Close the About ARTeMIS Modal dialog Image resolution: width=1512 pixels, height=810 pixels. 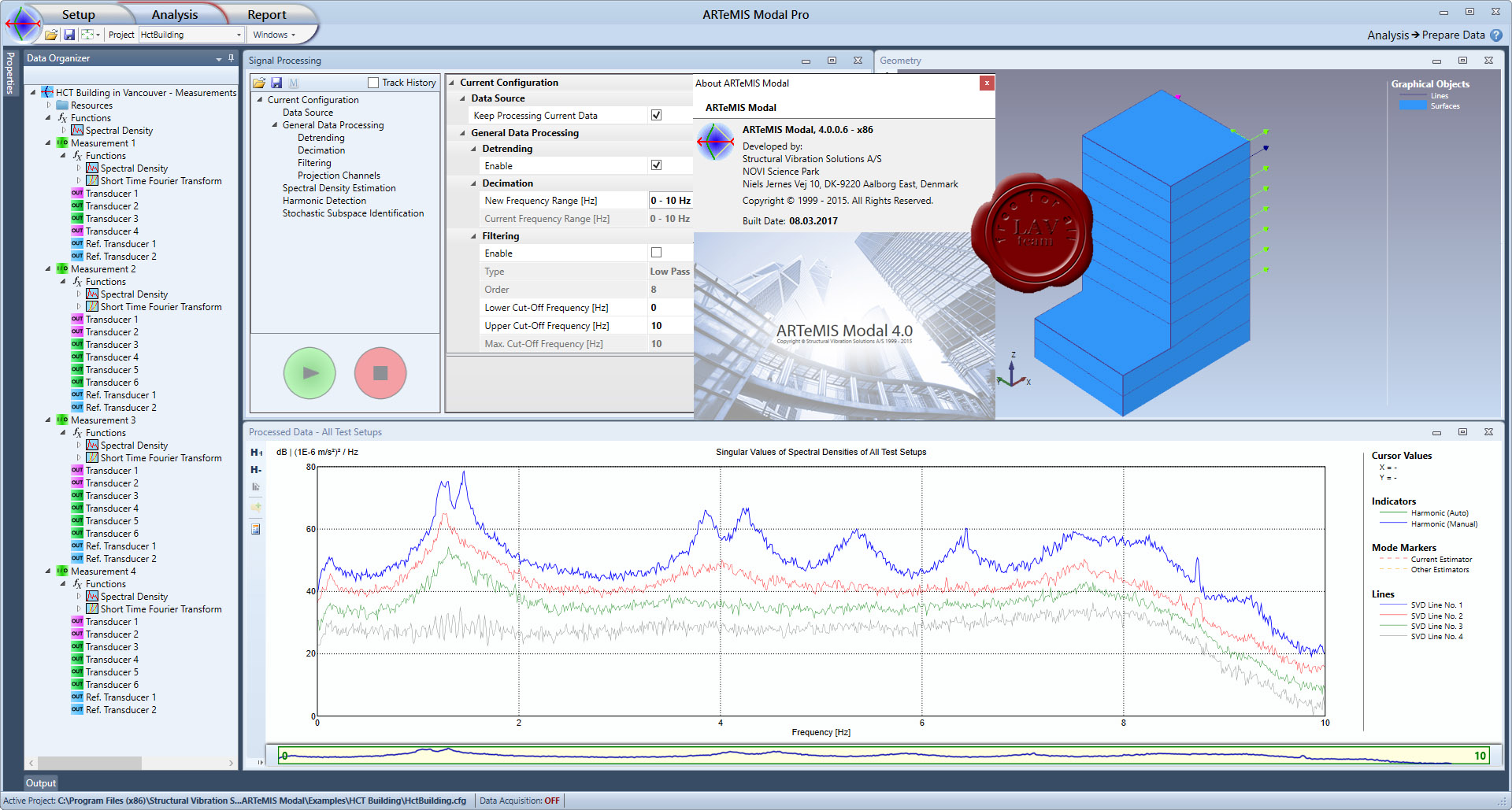(987, 83)
